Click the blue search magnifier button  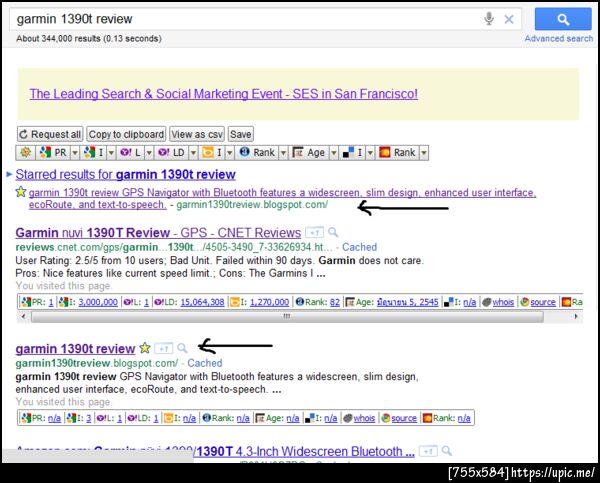point(562,19)
